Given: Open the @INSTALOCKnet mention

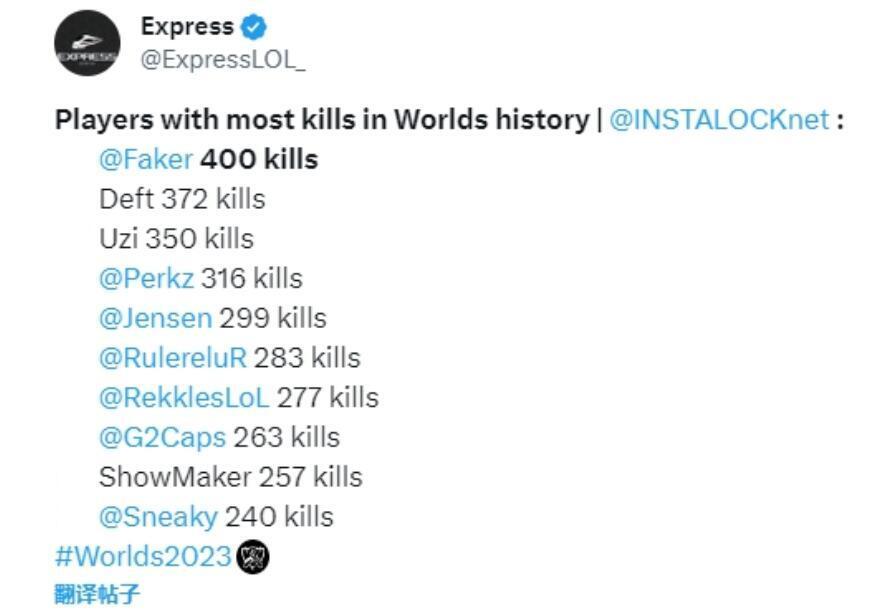Looking at the screenshot, I should click(x=720, y=120).
